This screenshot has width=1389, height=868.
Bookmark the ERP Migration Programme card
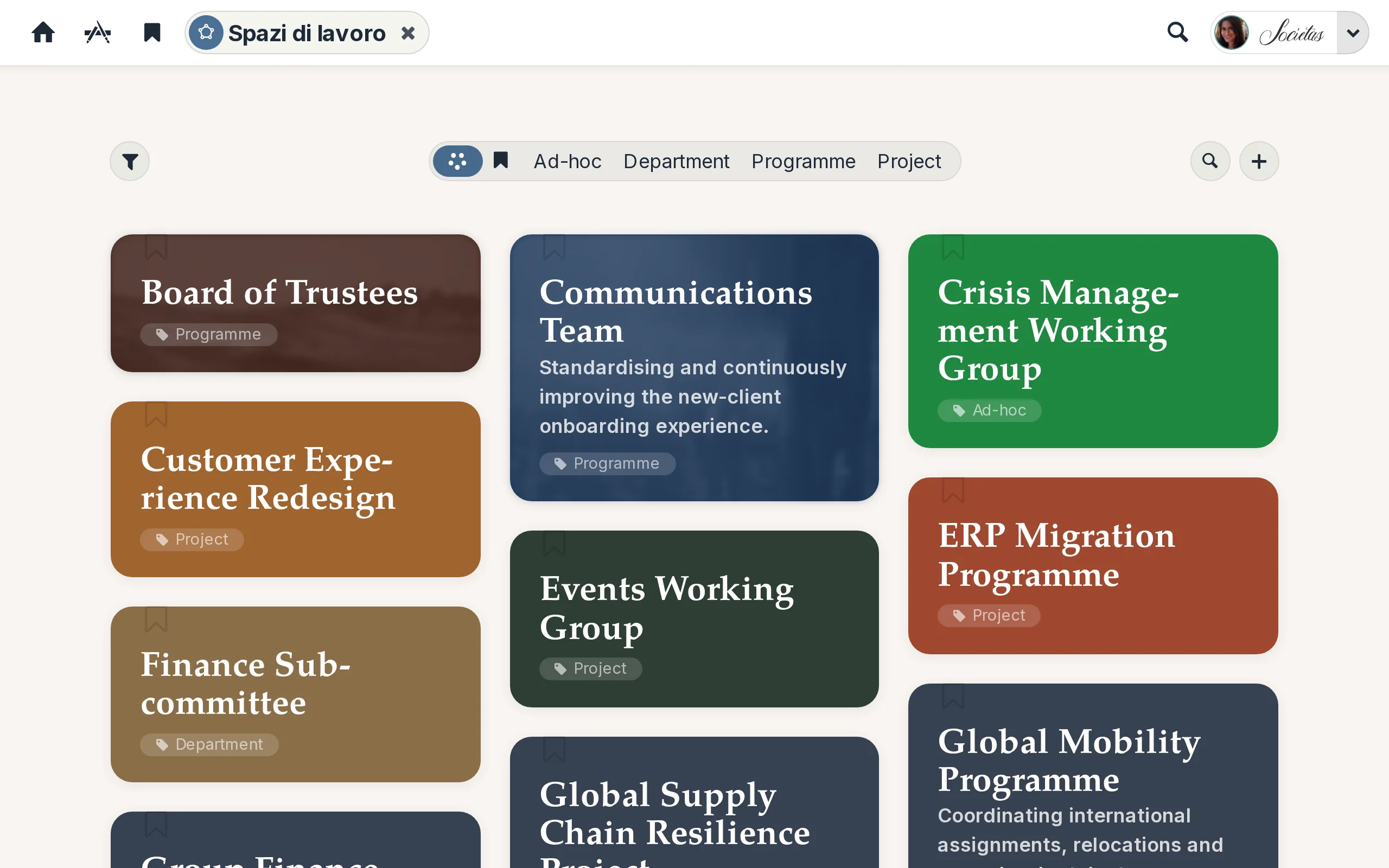click(x=953, y=490)
